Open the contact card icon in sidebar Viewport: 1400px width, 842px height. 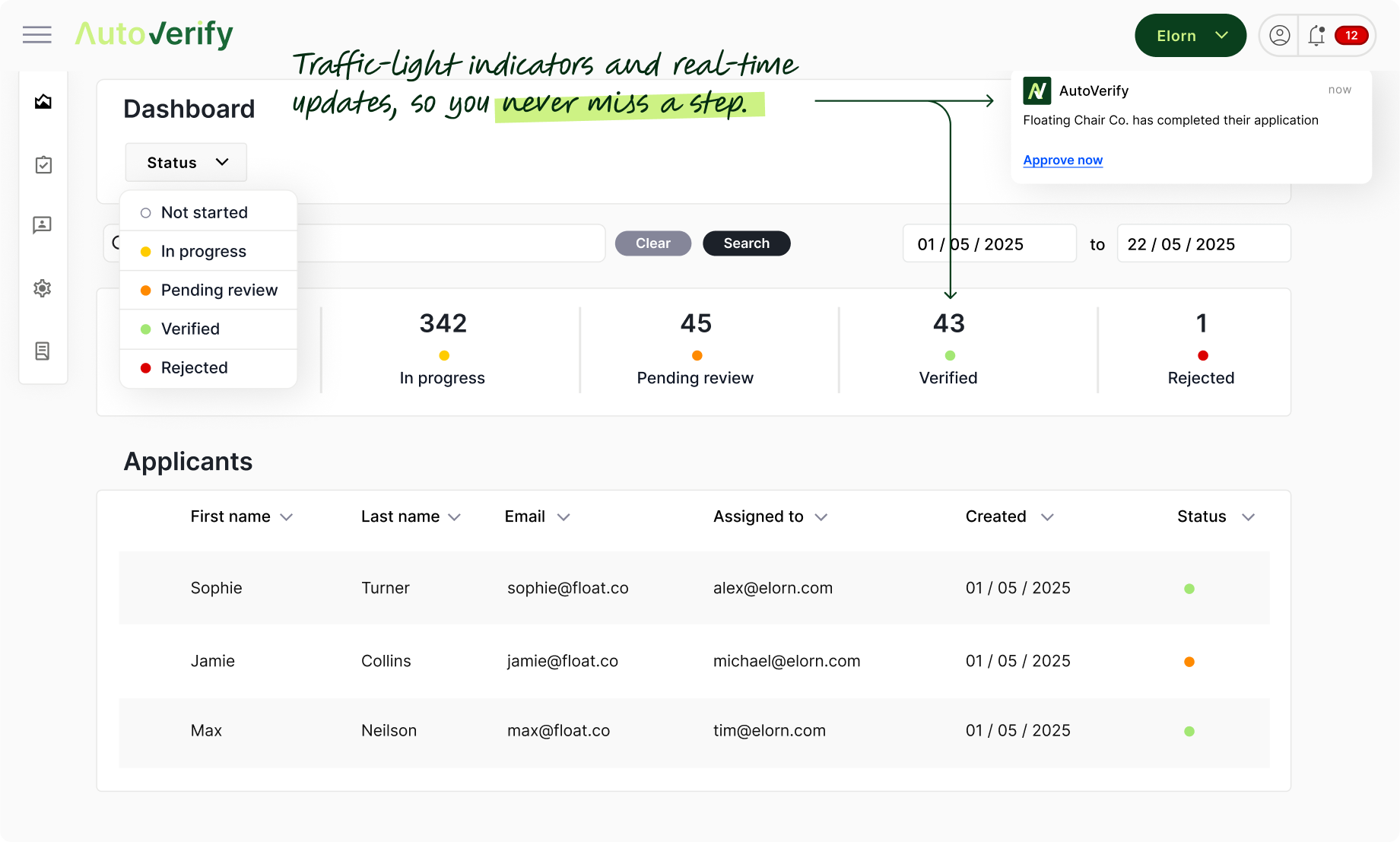tap(43, 225)
